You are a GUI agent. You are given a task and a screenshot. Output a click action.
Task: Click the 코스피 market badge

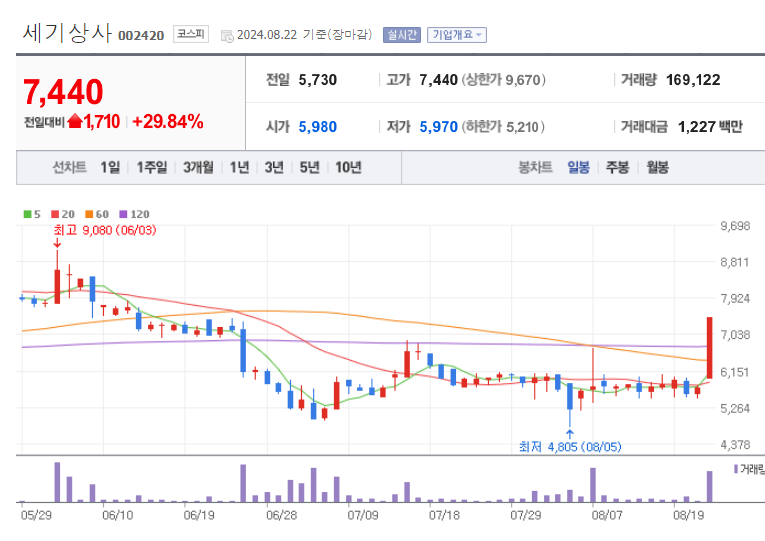point(190,34)
